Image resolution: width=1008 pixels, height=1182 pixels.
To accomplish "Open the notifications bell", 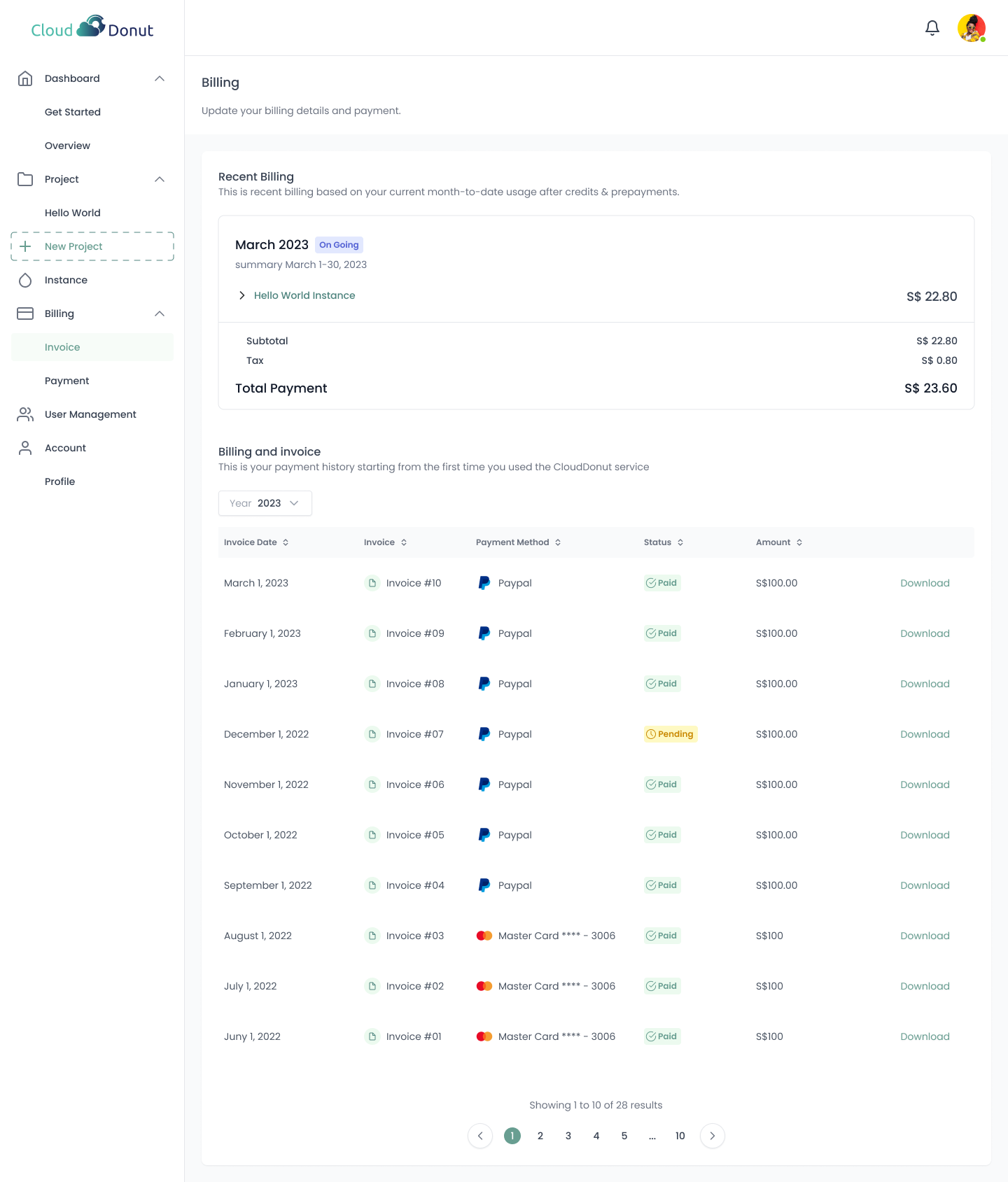I will click(932, 28).
